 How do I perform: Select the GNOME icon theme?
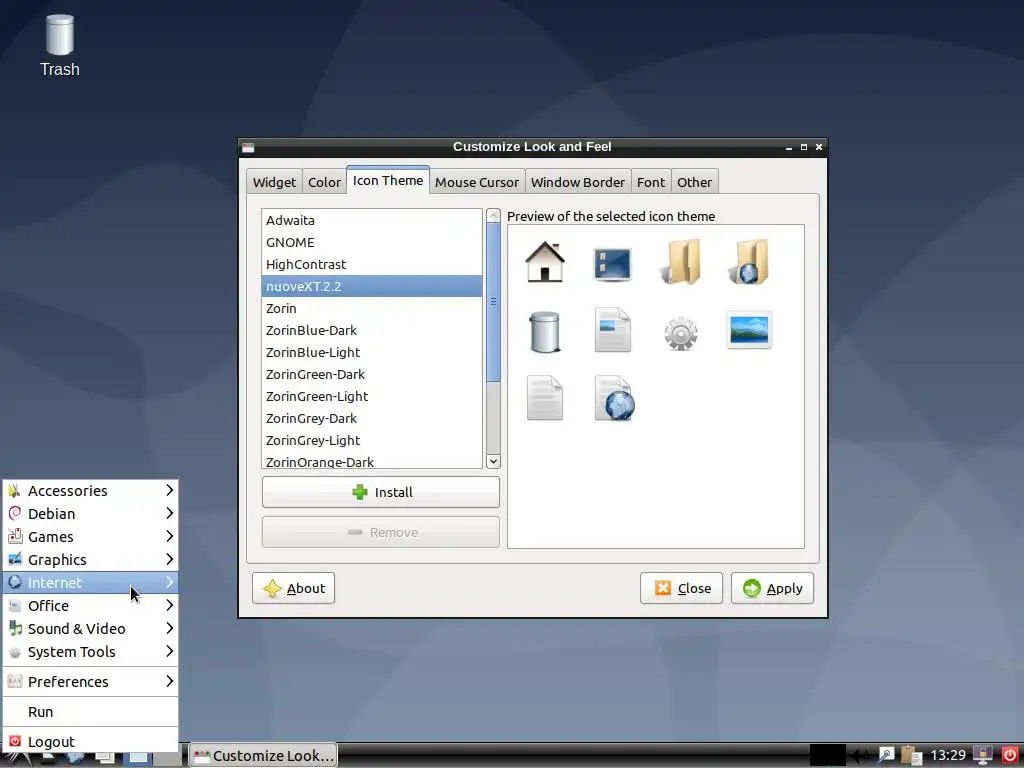(372, 242)
